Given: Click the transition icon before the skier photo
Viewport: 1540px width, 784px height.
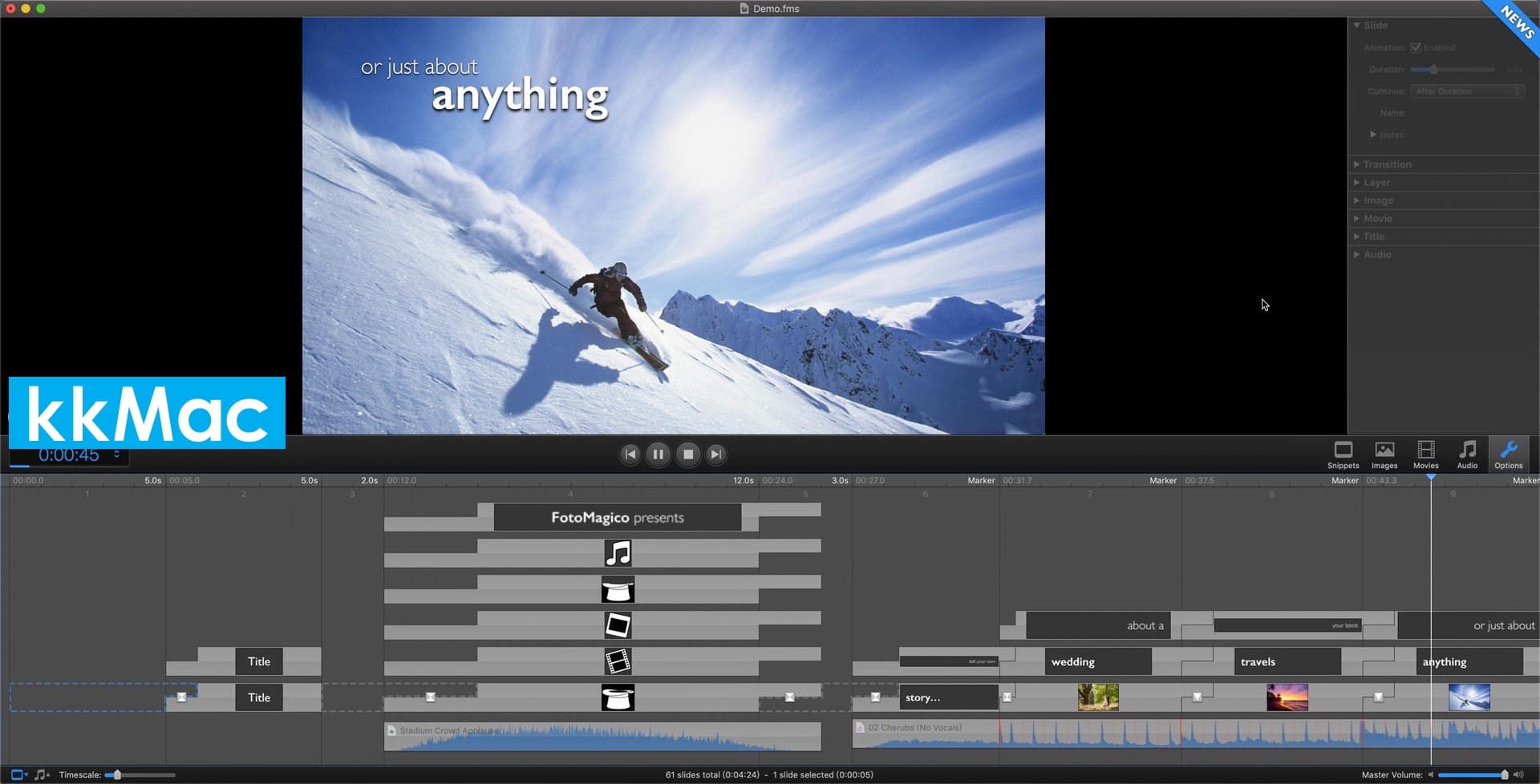Looking at the screenshot, I should click(1379, 697).
